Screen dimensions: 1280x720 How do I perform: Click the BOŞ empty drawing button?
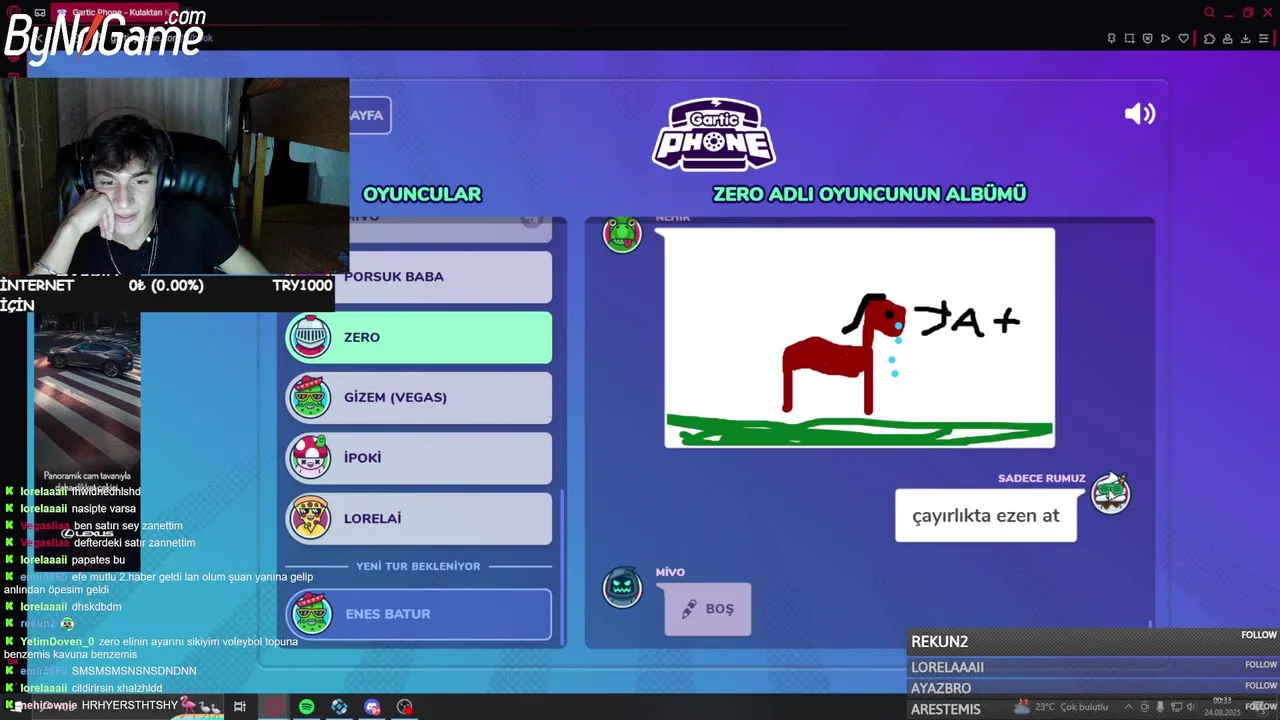tap(707, 609)
